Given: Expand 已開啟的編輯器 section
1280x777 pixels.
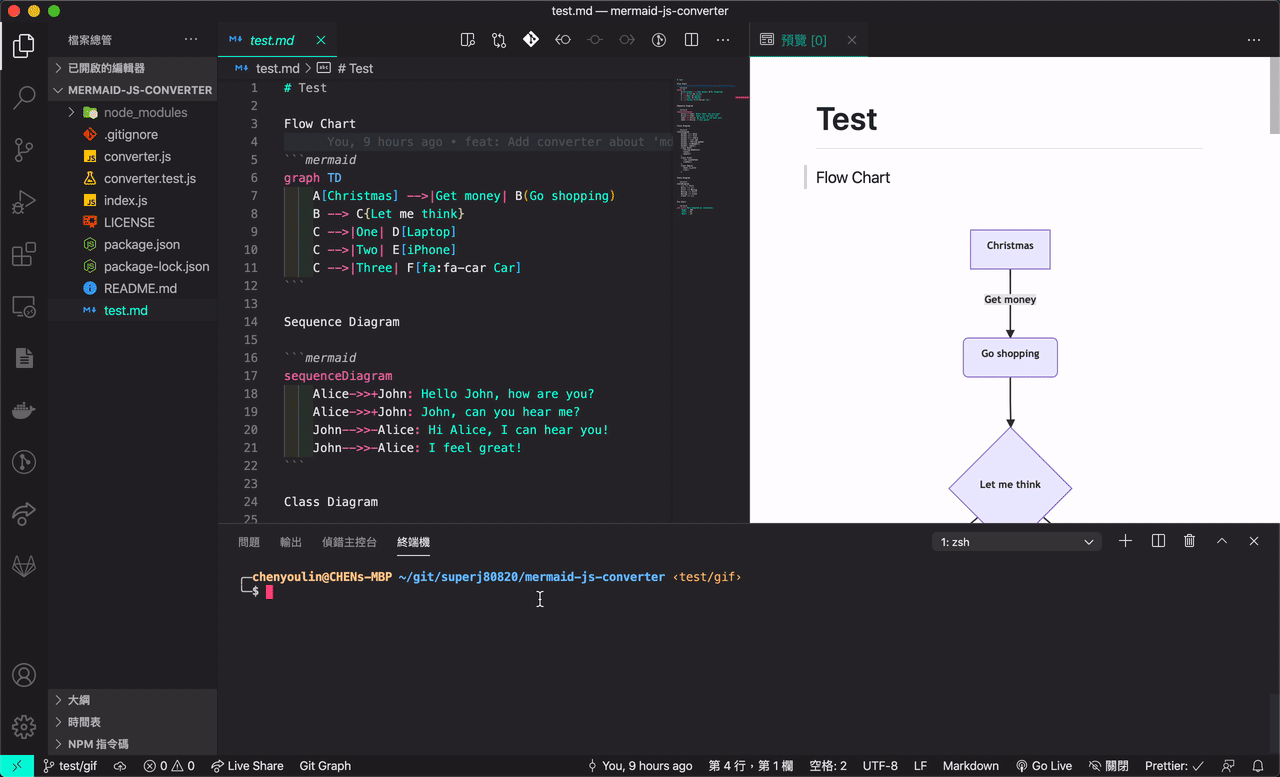Looking at the screenshot, I should (132, 68).
